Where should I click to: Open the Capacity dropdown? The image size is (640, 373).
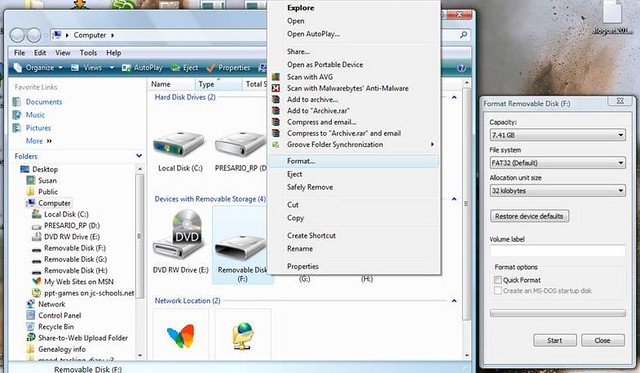[558, 135]
